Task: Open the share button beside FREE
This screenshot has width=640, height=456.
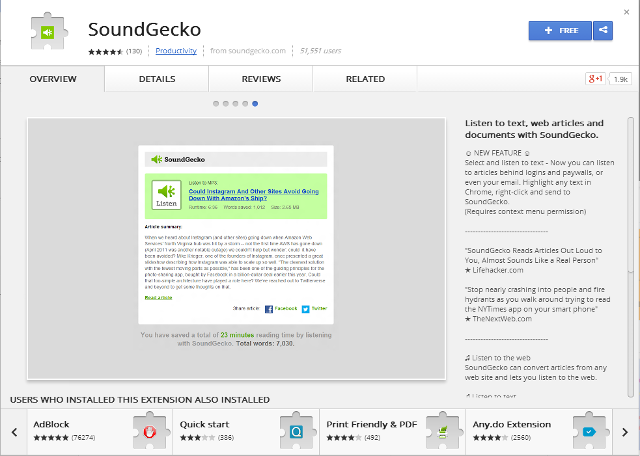Action: 603,31
